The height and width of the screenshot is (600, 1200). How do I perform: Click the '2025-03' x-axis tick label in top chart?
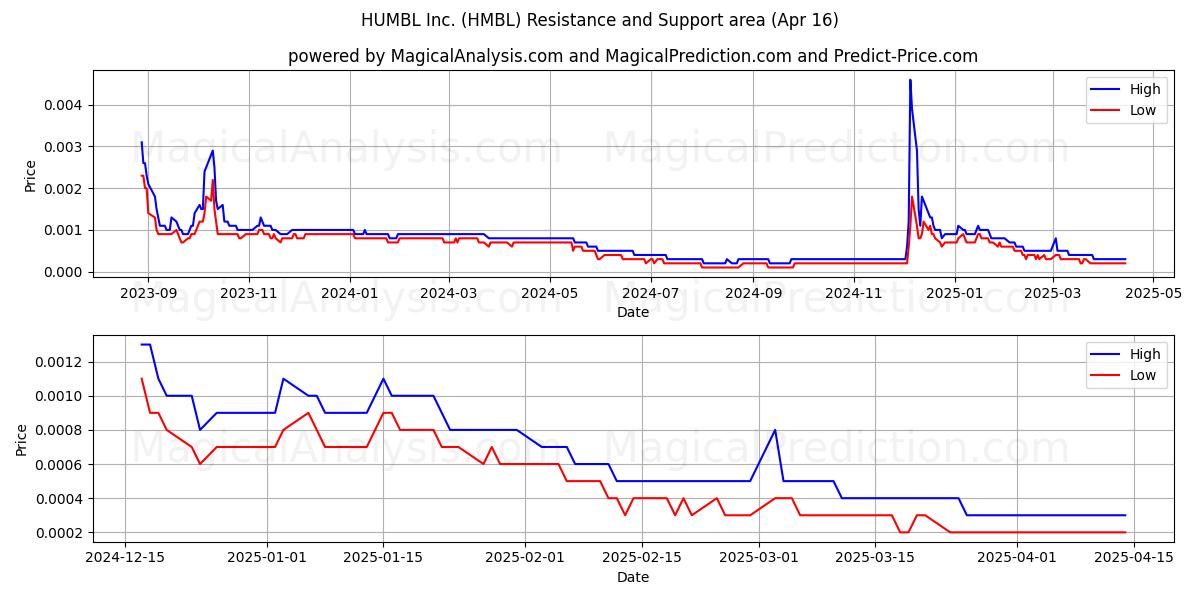[x=1052, y=293]
